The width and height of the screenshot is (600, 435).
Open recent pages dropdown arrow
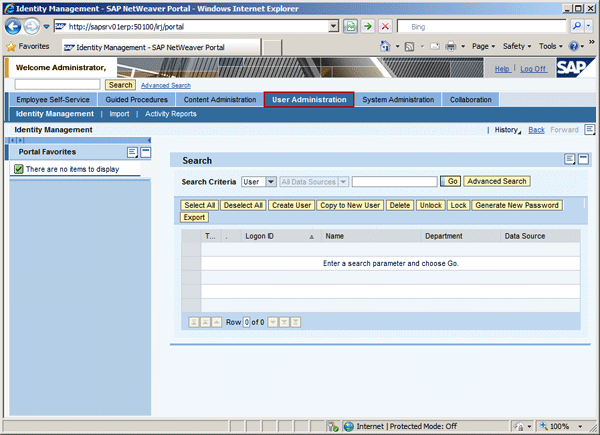46,26
